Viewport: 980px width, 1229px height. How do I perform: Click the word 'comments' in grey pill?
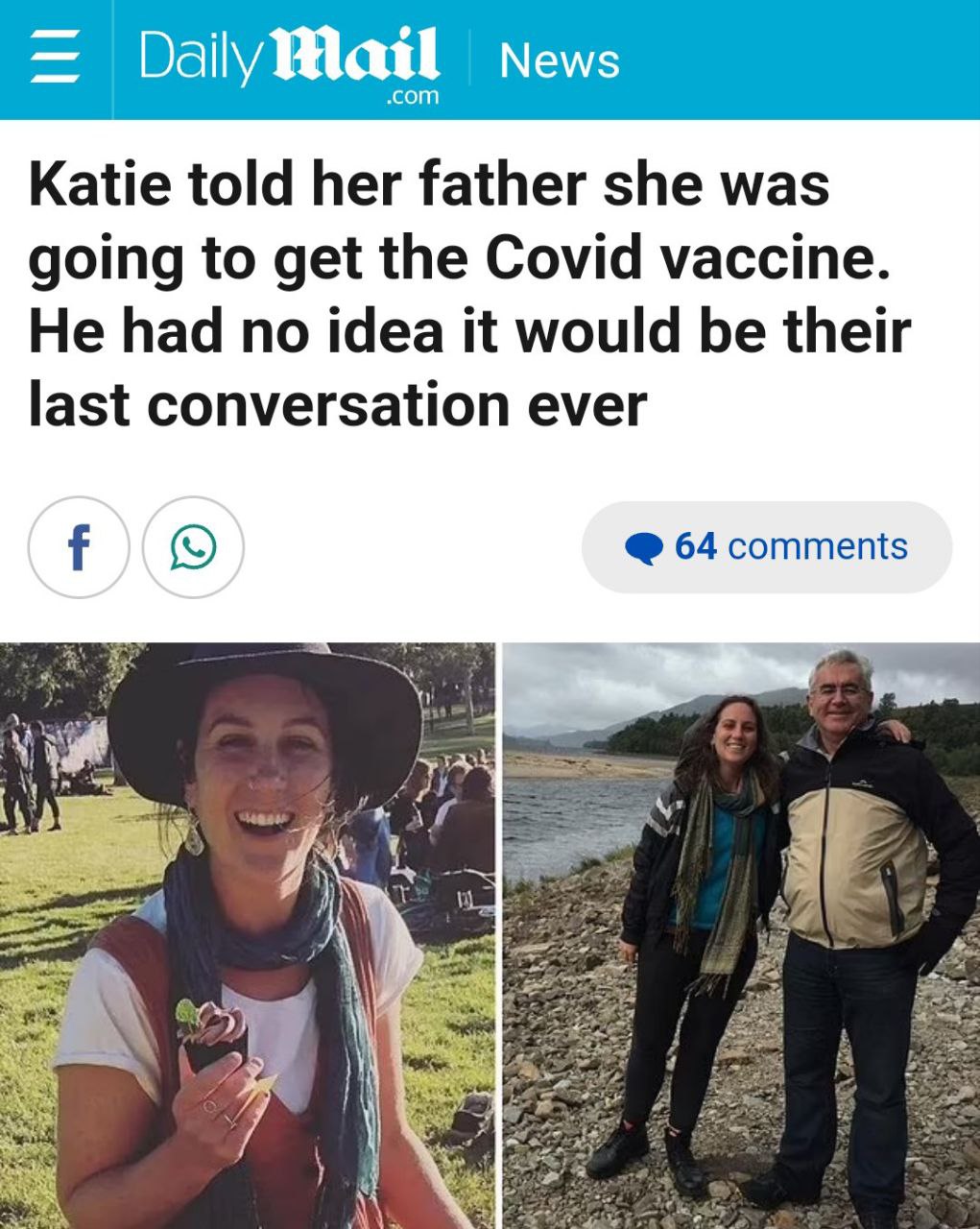coord(818,546)
